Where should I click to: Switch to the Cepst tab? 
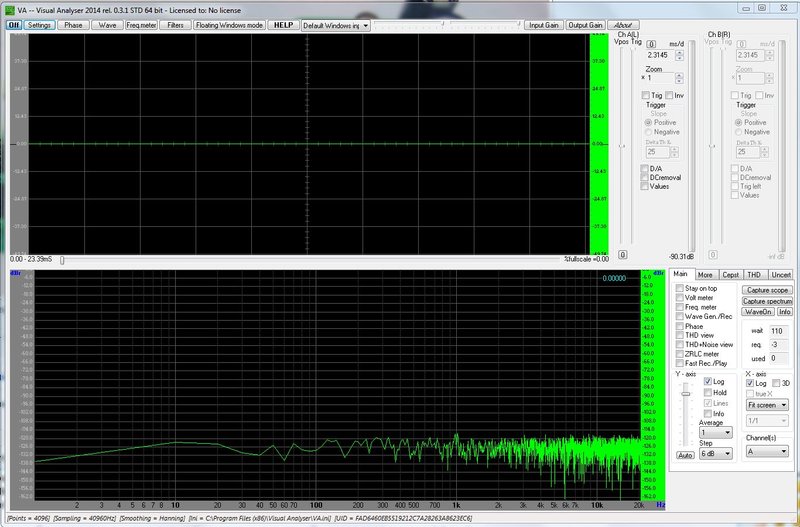(731, 274)
